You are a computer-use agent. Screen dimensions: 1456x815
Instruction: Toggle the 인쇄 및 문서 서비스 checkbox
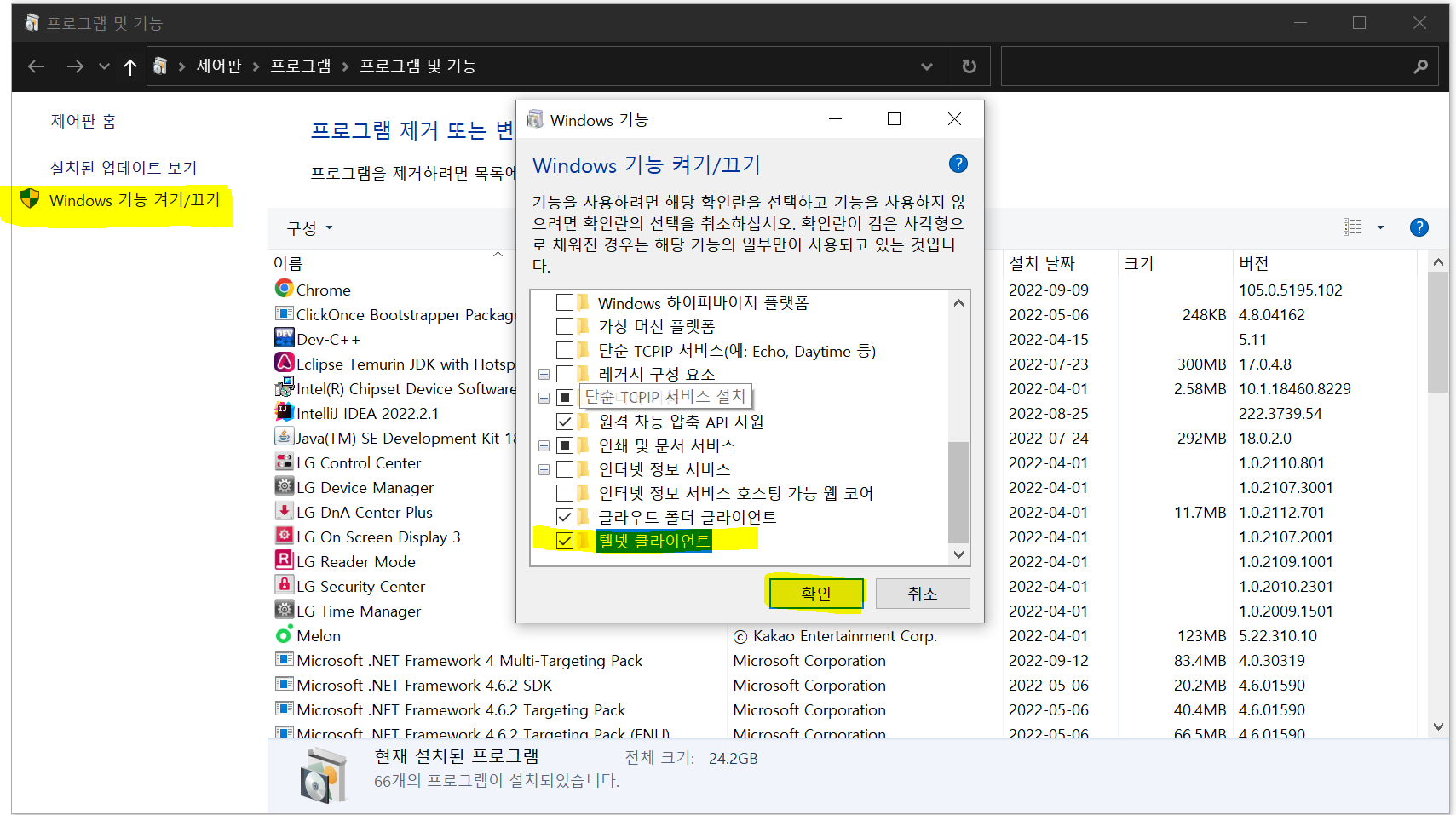(x=564, y=445)
